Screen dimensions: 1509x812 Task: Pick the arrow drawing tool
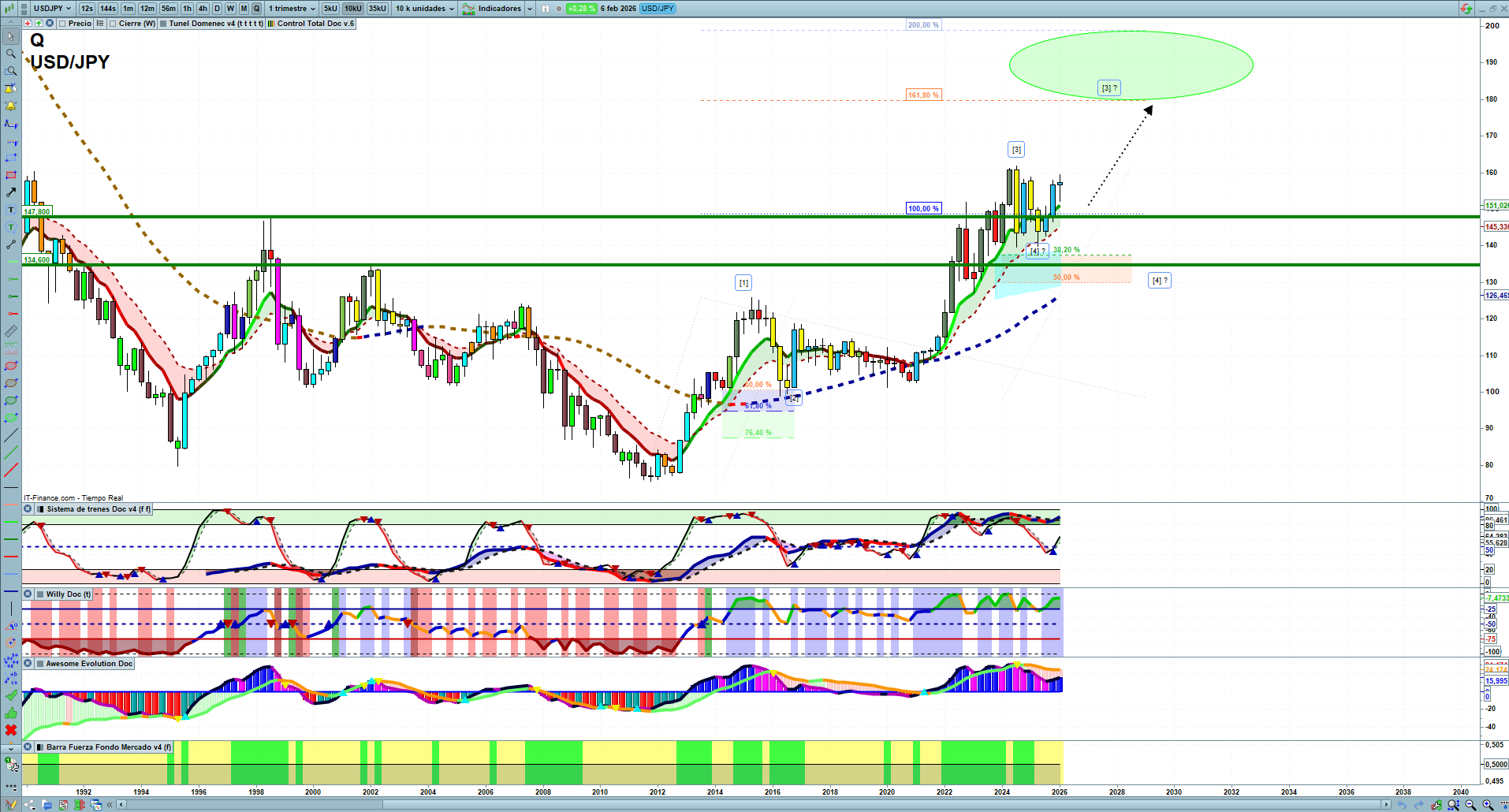(x=11, y=192)
